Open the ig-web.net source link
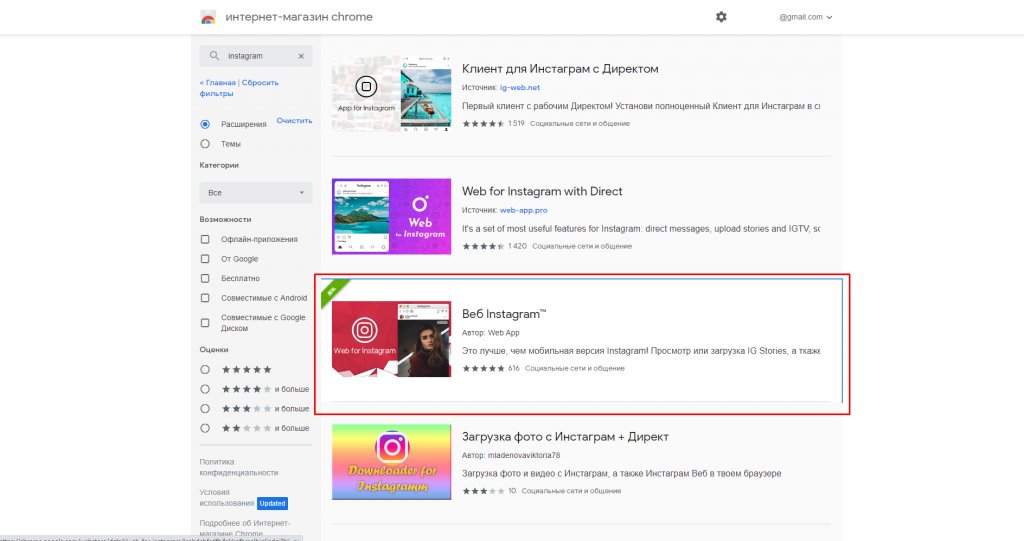The width and height of the screenshot is (1024, 541). click(520, 87)
